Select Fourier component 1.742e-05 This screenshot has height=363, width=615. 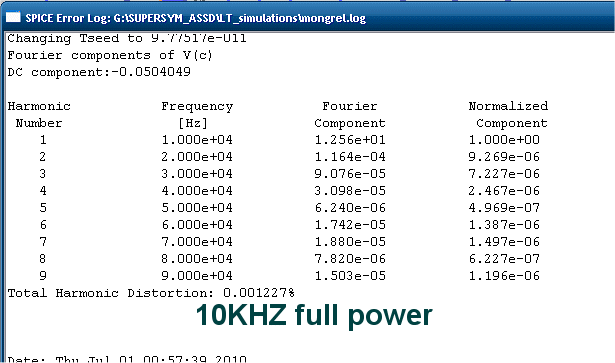tap(350, 225)
